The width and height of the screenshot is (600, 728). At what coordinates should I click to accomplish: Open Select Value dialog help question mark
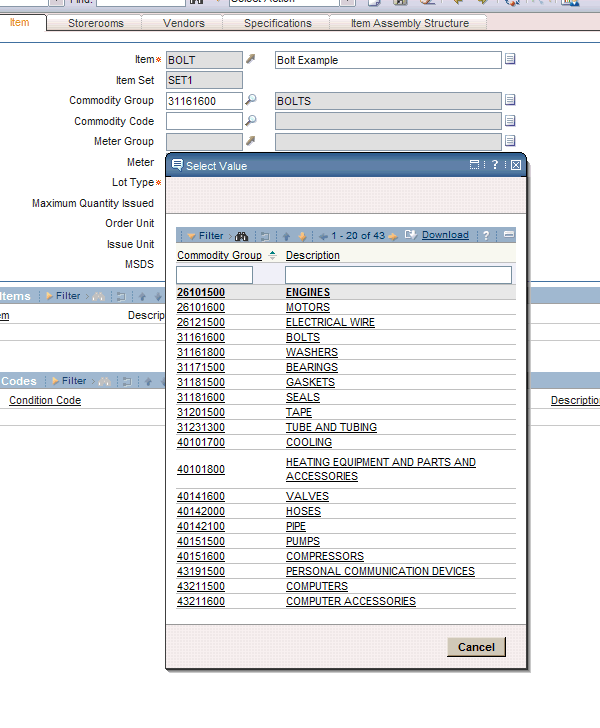[x=495, y=165]
